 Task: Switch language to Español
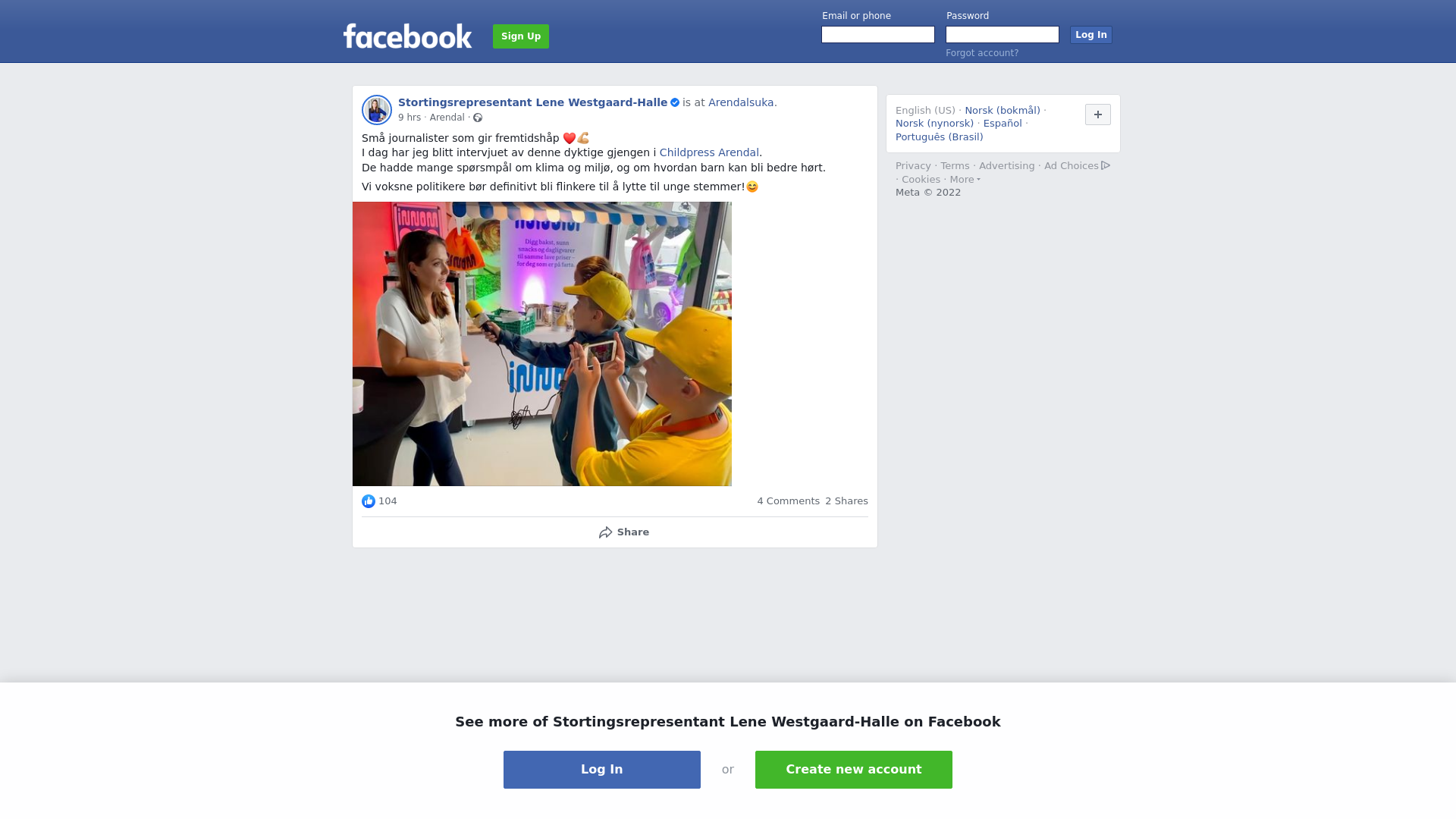[x=1003, y=124]
